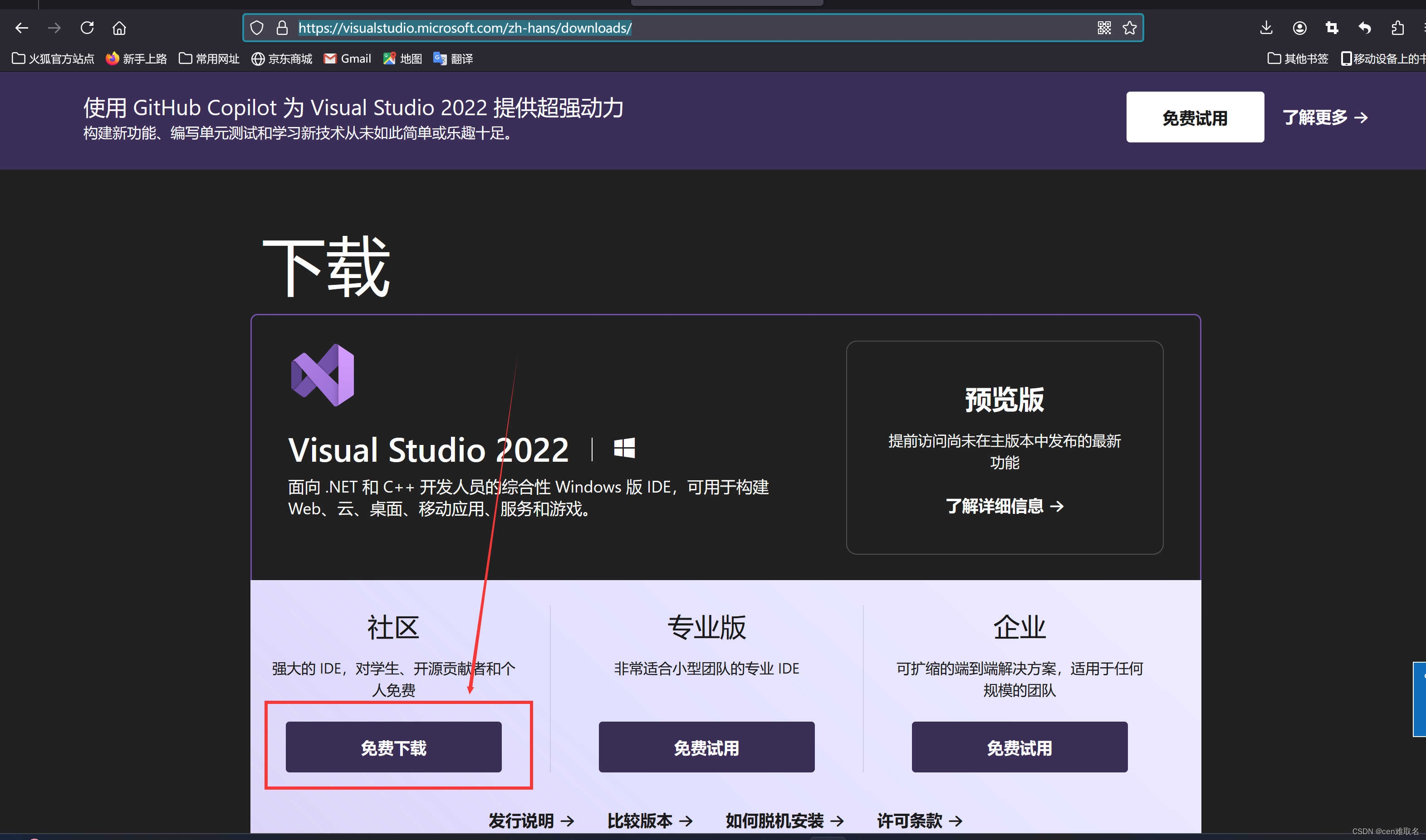Image resolution: width=1426 pixels, height=840 pixels.
Task: Click the 免费试用 button in the Copilot banner
Action: point(1195,117)
